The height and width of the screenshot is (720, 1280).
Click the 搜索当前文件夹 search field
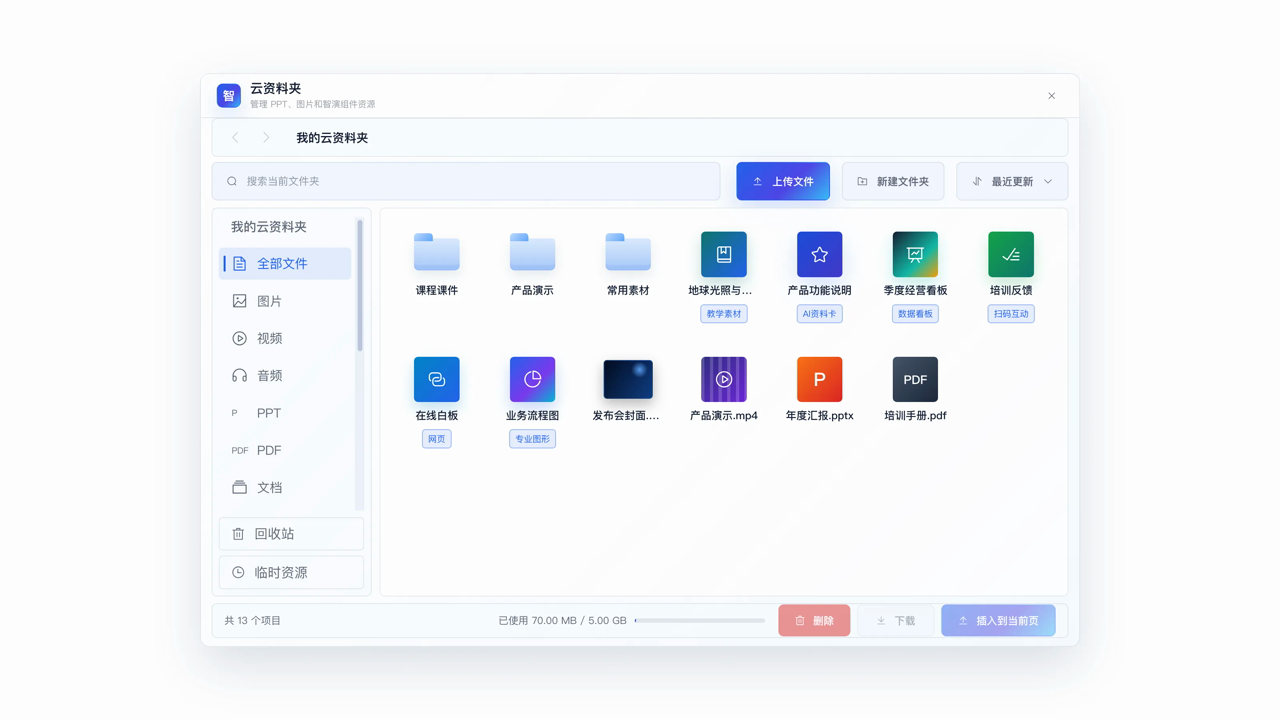tap(466, 181)
